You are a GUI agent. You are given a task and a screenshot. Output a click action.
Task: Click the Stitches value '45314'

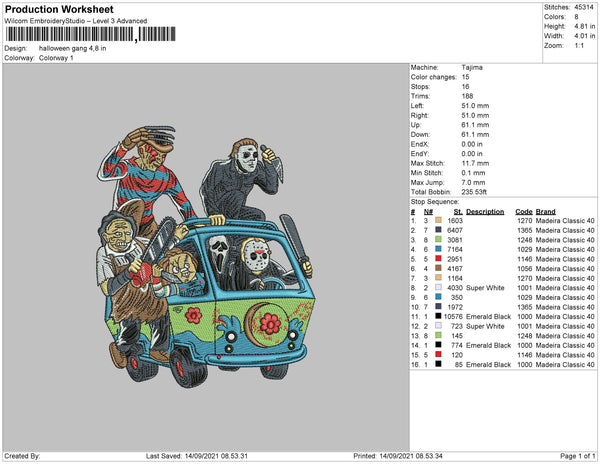click(584, 7)
